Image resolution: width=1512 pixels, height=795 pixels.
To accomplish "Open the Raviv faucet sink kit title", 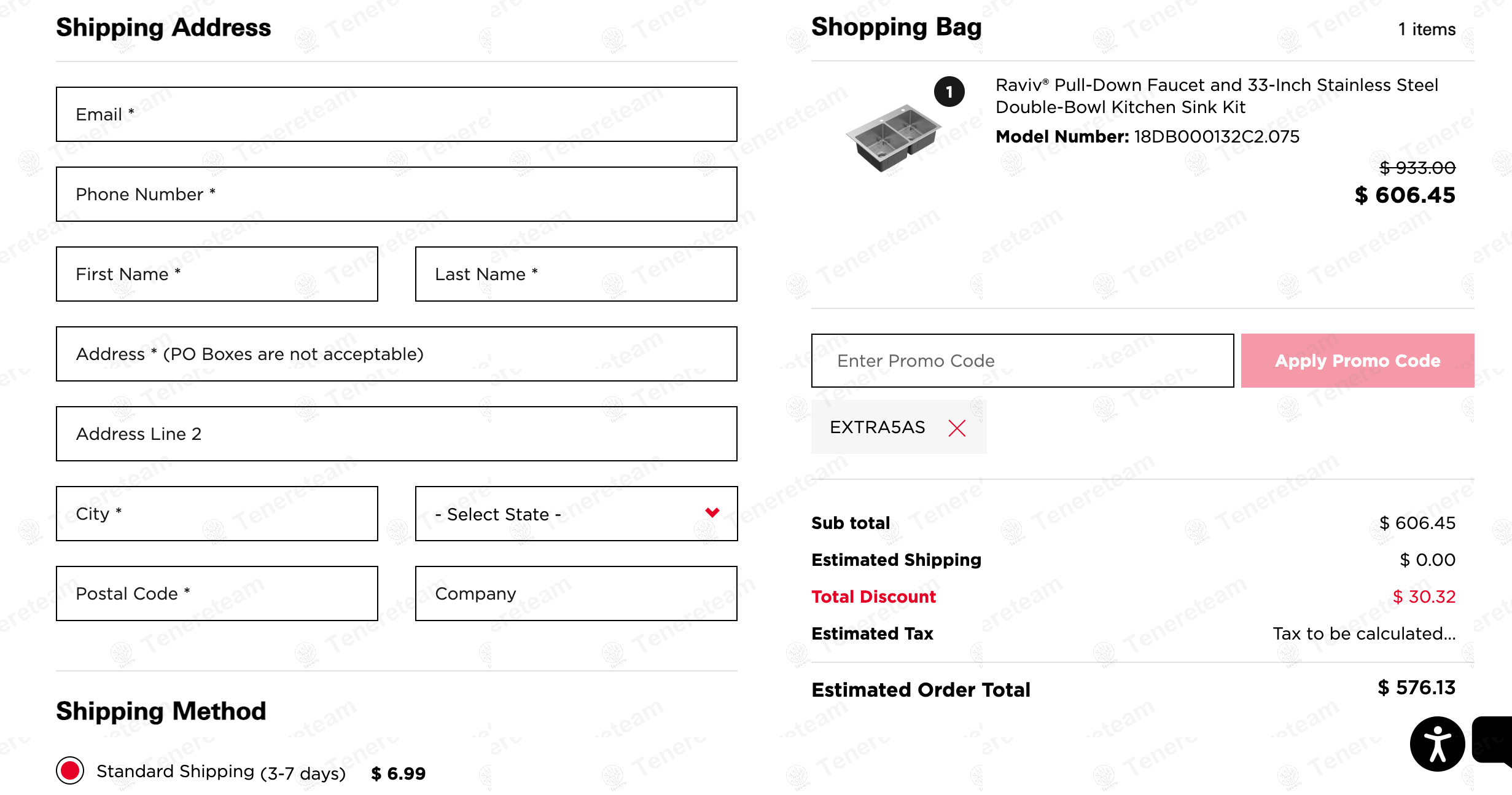I will [1216, 96].
